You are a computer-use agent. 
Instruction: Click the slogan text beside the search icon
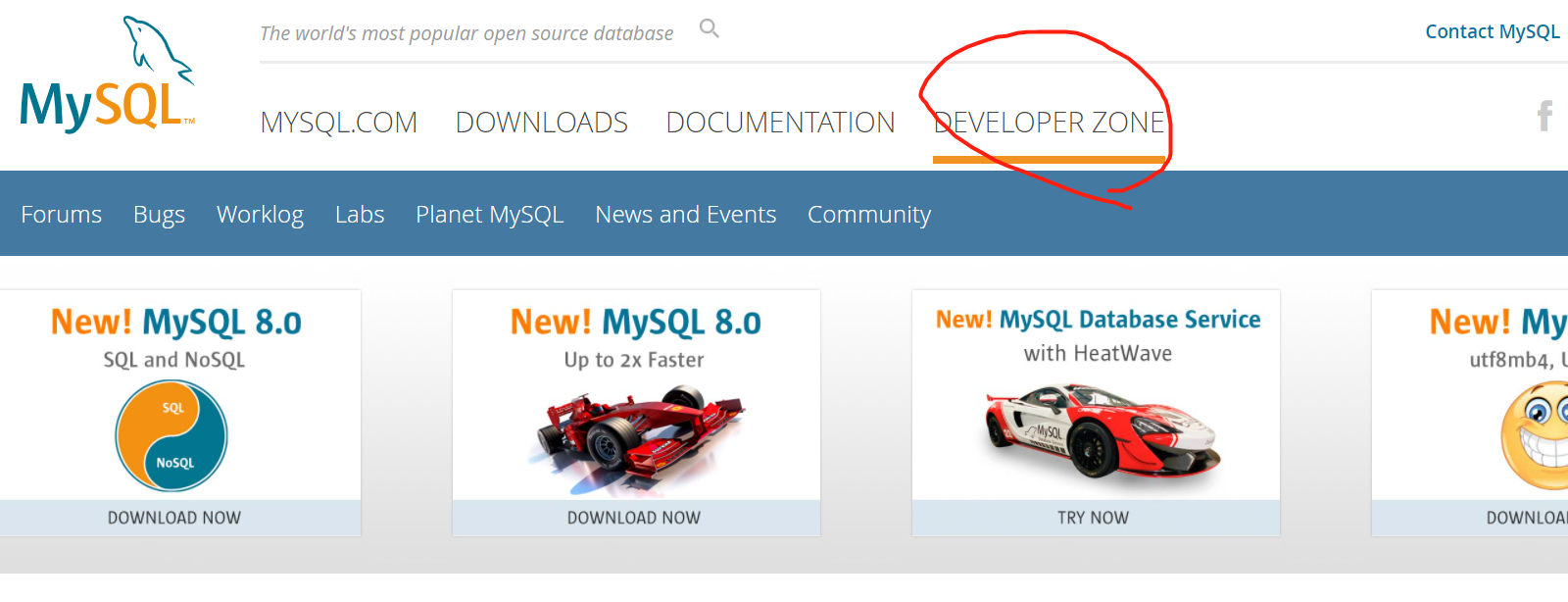(x=466, y=33)
